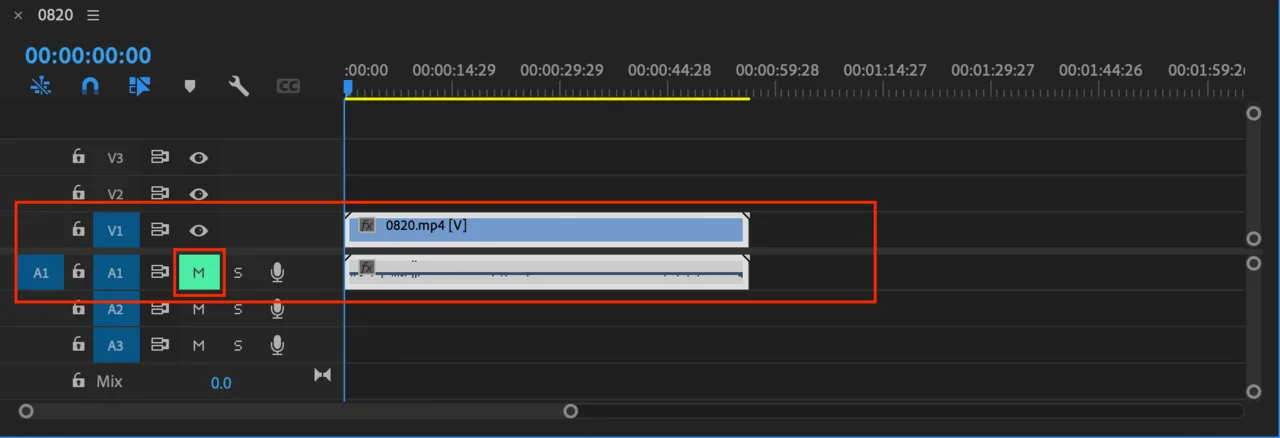Screen dimensions: 1280x438
Task: Click the blue playhead marker in ruler
Action: (x=348, y=88)
